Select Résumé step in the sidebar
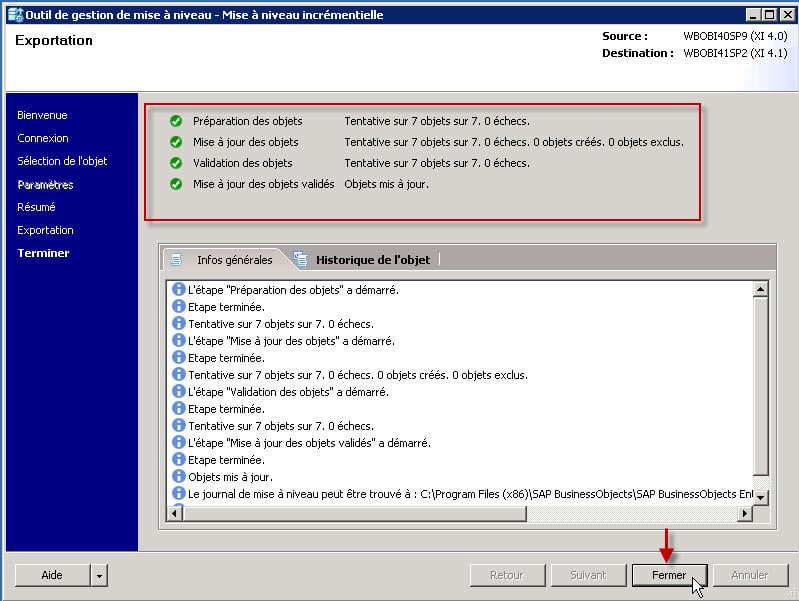 (x=36, y=207)
